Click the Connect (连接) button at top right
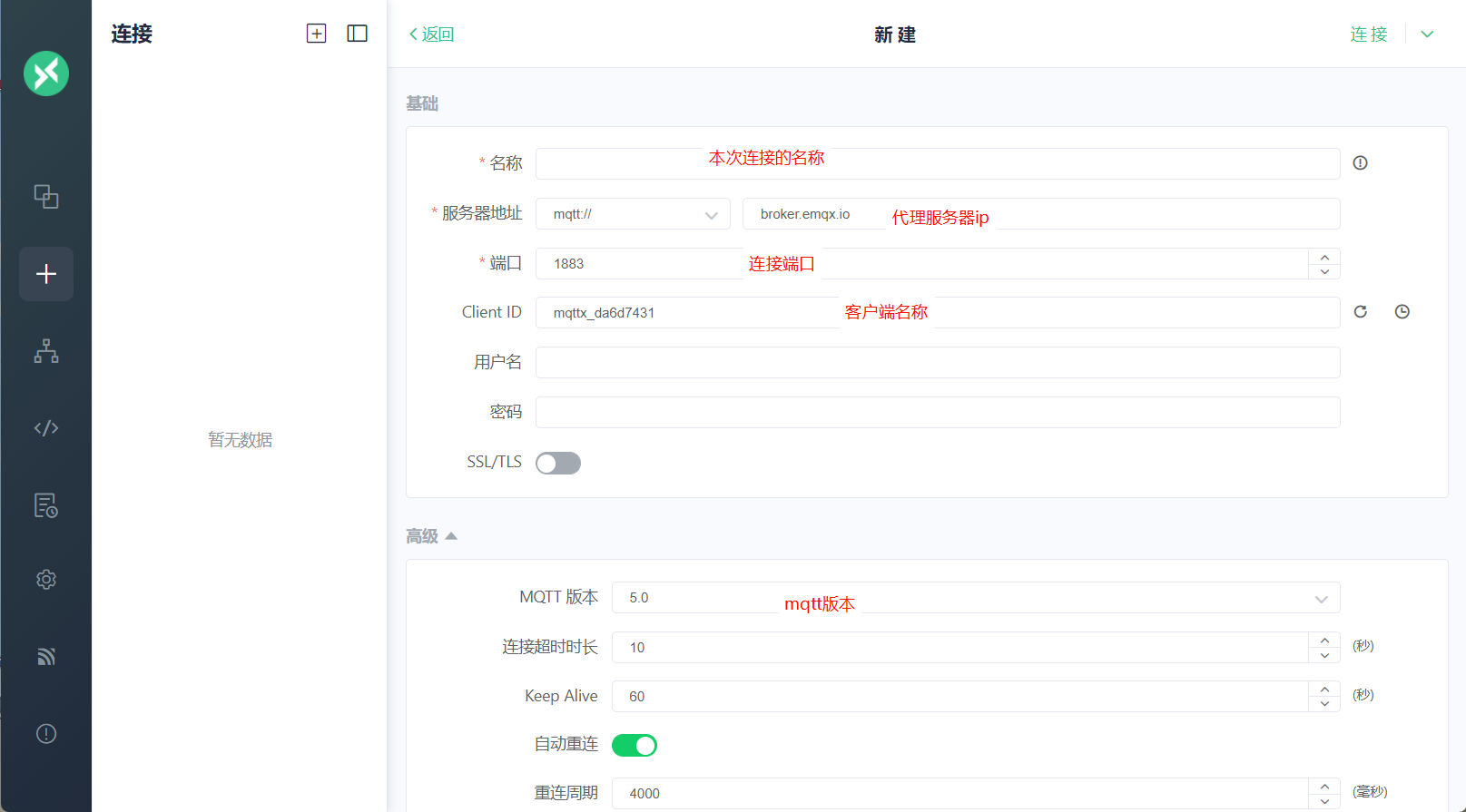This screenshot has height=812, width=1466. [1368, 34]
